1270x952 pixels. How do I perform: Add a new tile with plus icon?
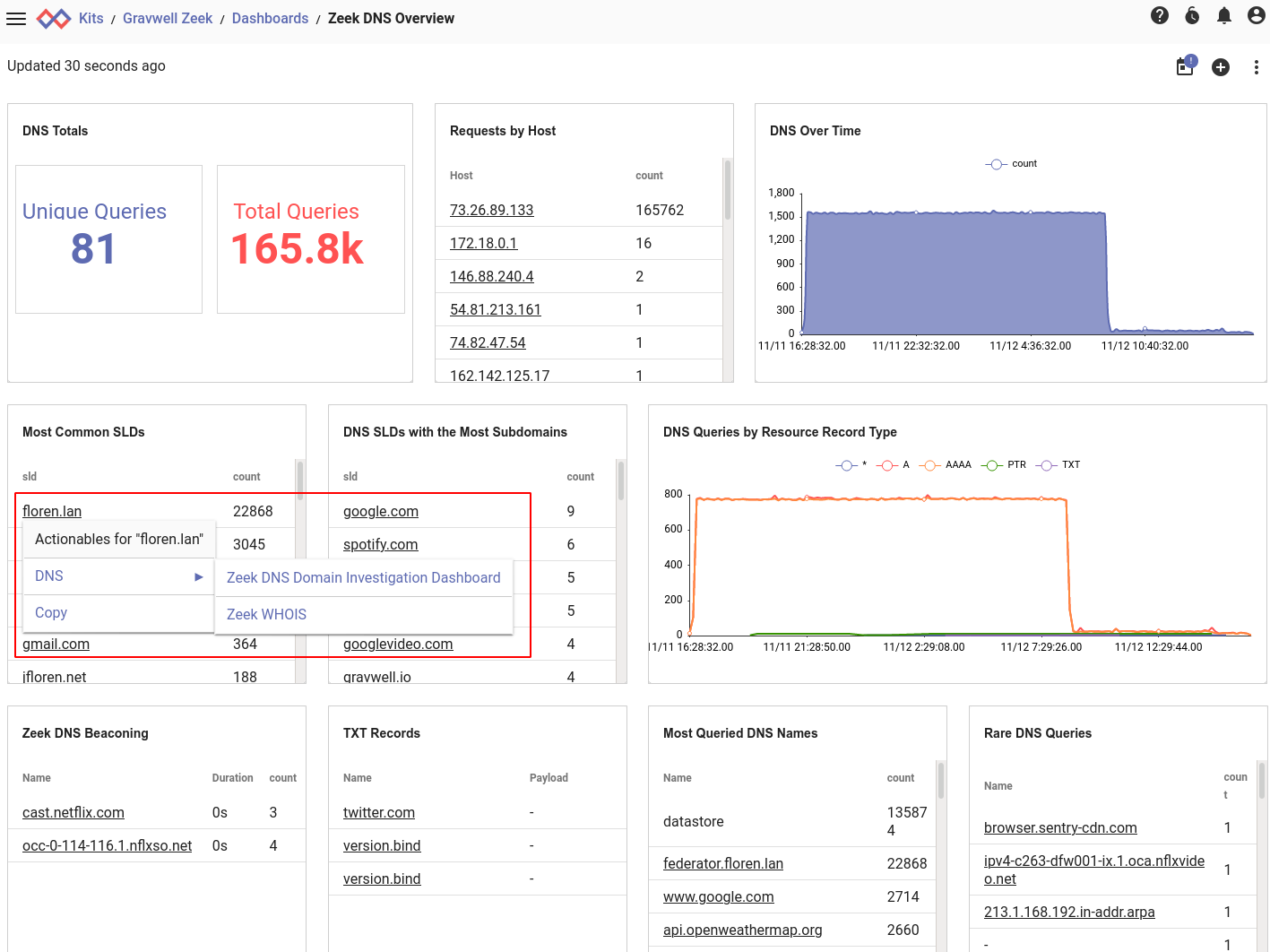point(1221,67)
